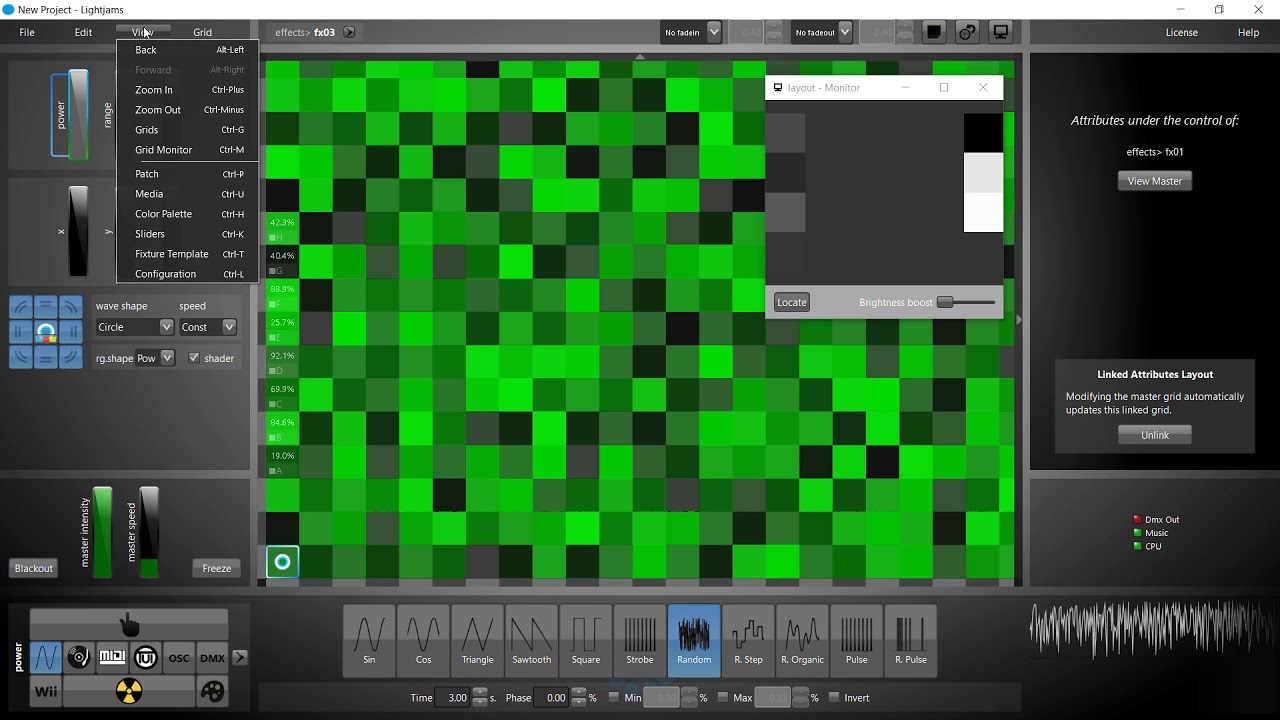Viewport: 1280px width, 720px height.
Task: Select the R. Pulse waveform
Action: [x=910, y=641]
